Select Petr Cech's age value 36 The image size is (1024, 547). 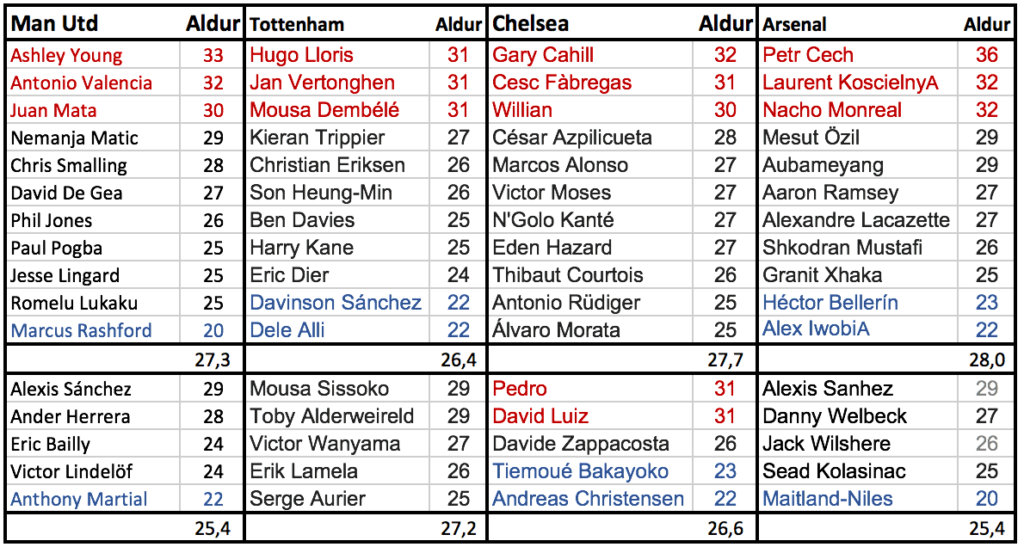(987, 55)
